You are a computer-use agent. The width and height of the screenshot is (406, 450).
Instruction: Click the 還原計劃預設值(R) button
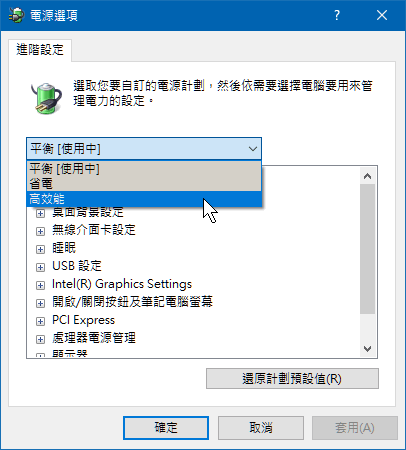pos(292,379)
